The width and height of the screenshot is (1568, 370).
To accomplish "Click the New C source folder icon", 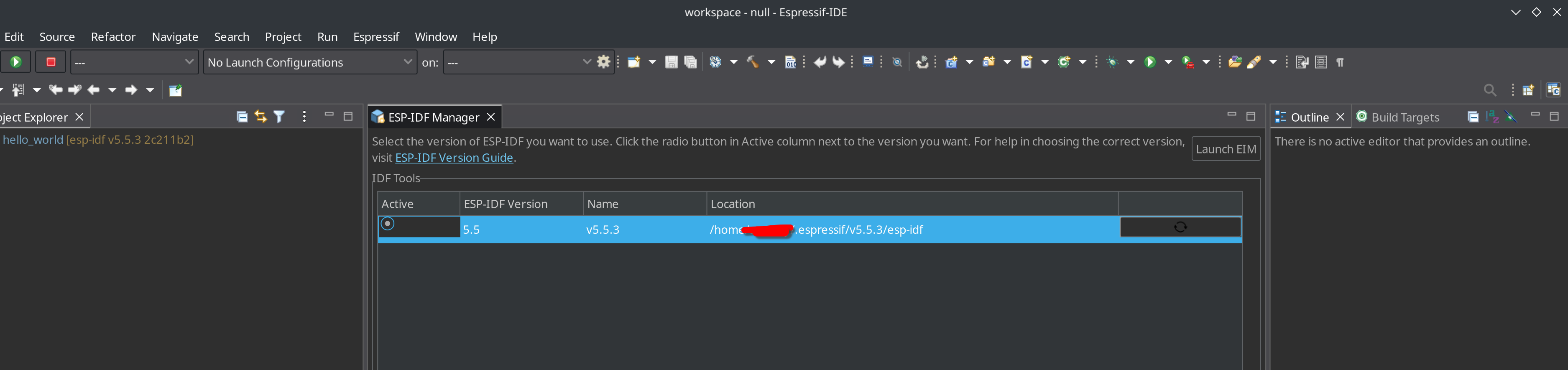I will click(x=989, y=62).
